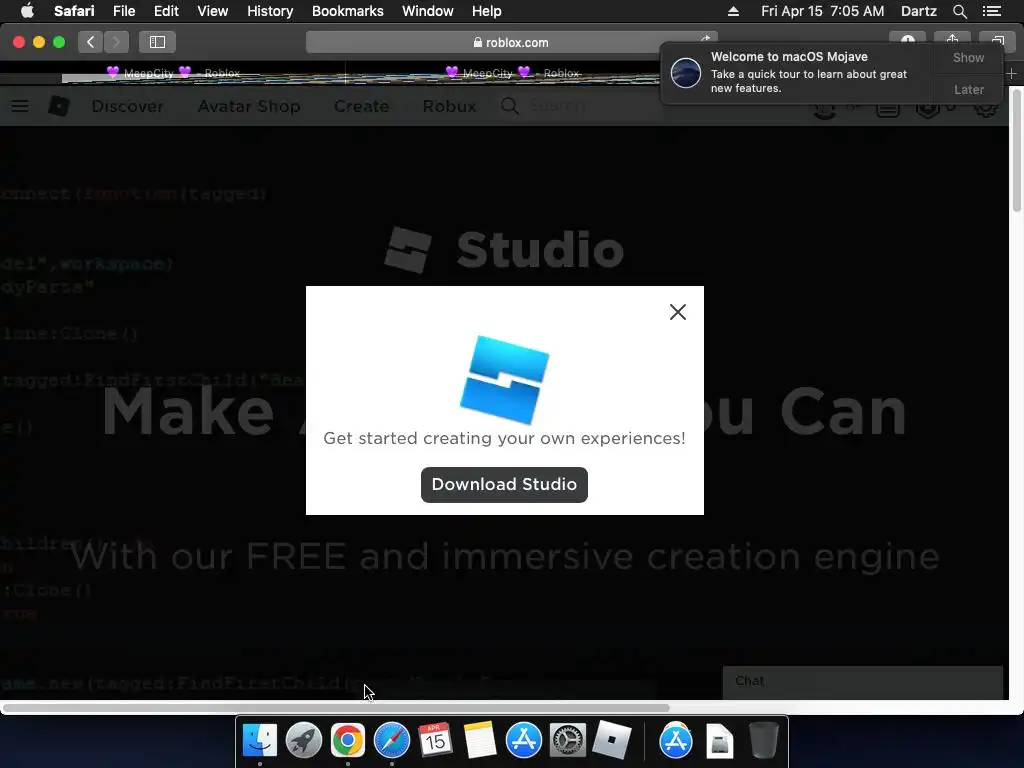1024x768 pixels.
Task: Open the Roblox hamburger menu
Action: [x=20, y=106]
